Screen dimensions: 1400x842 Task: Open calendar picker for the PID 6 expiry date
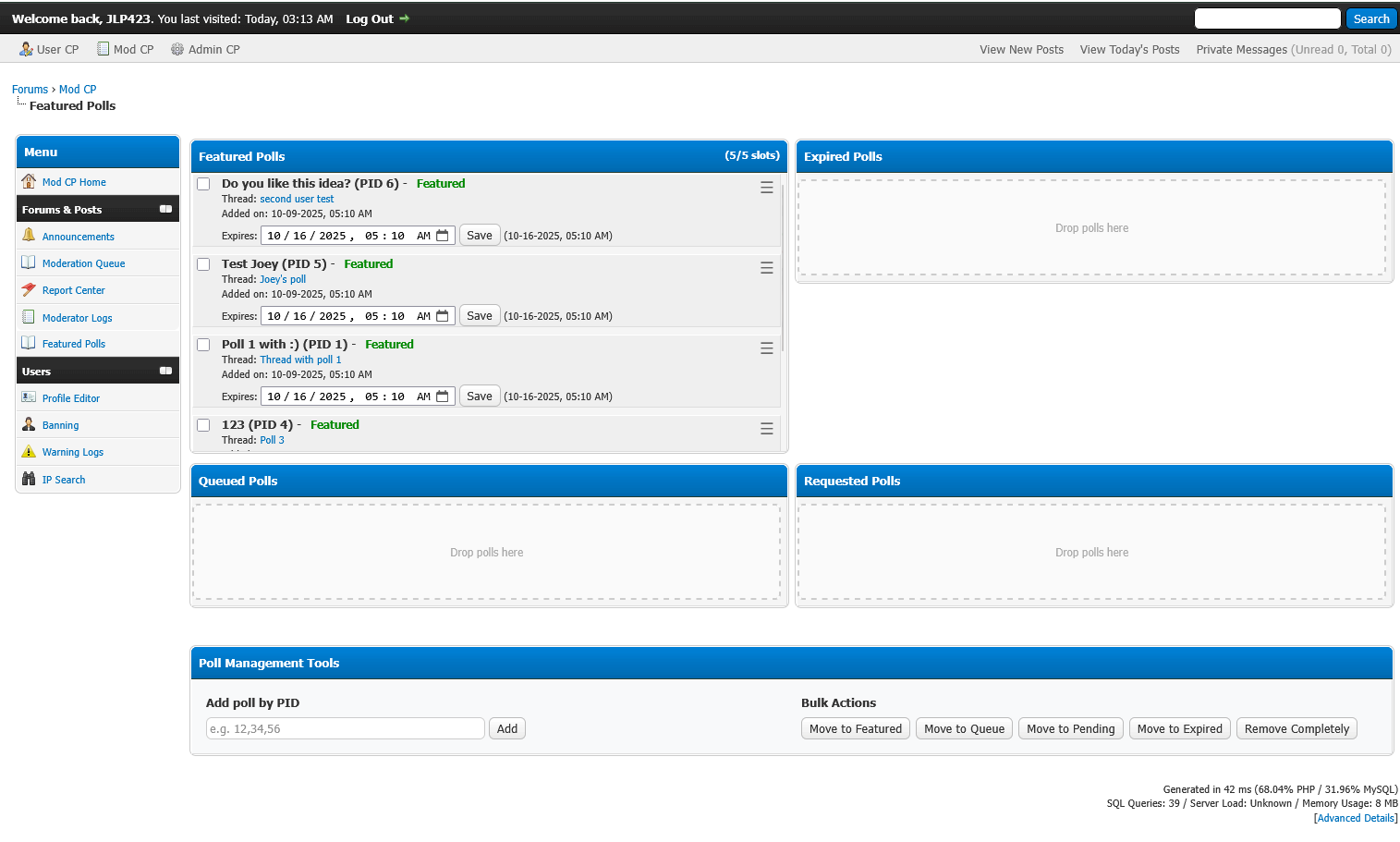pos(443,236)
